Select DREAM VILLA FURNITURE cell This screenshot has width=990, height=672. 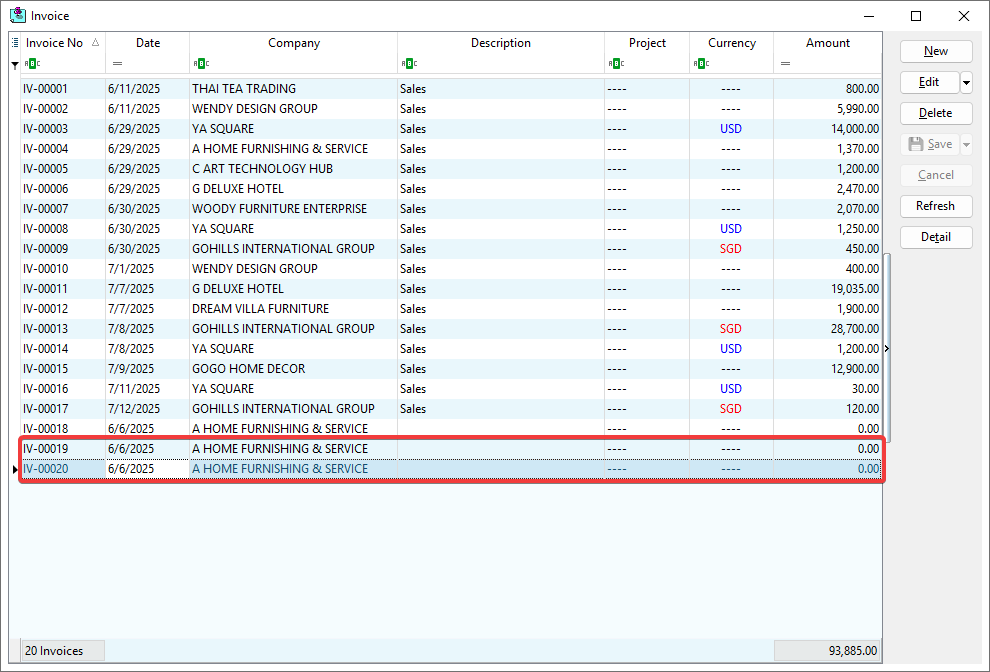(260, 309)
